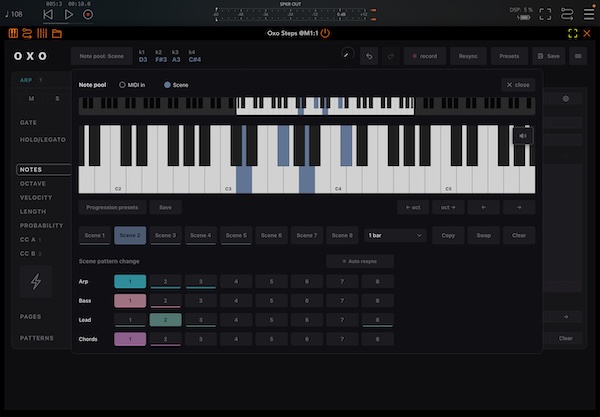The height and width of the screenshot is (417, 600).
Task: Toggle the Auto resync button
Action: point(360,261)
